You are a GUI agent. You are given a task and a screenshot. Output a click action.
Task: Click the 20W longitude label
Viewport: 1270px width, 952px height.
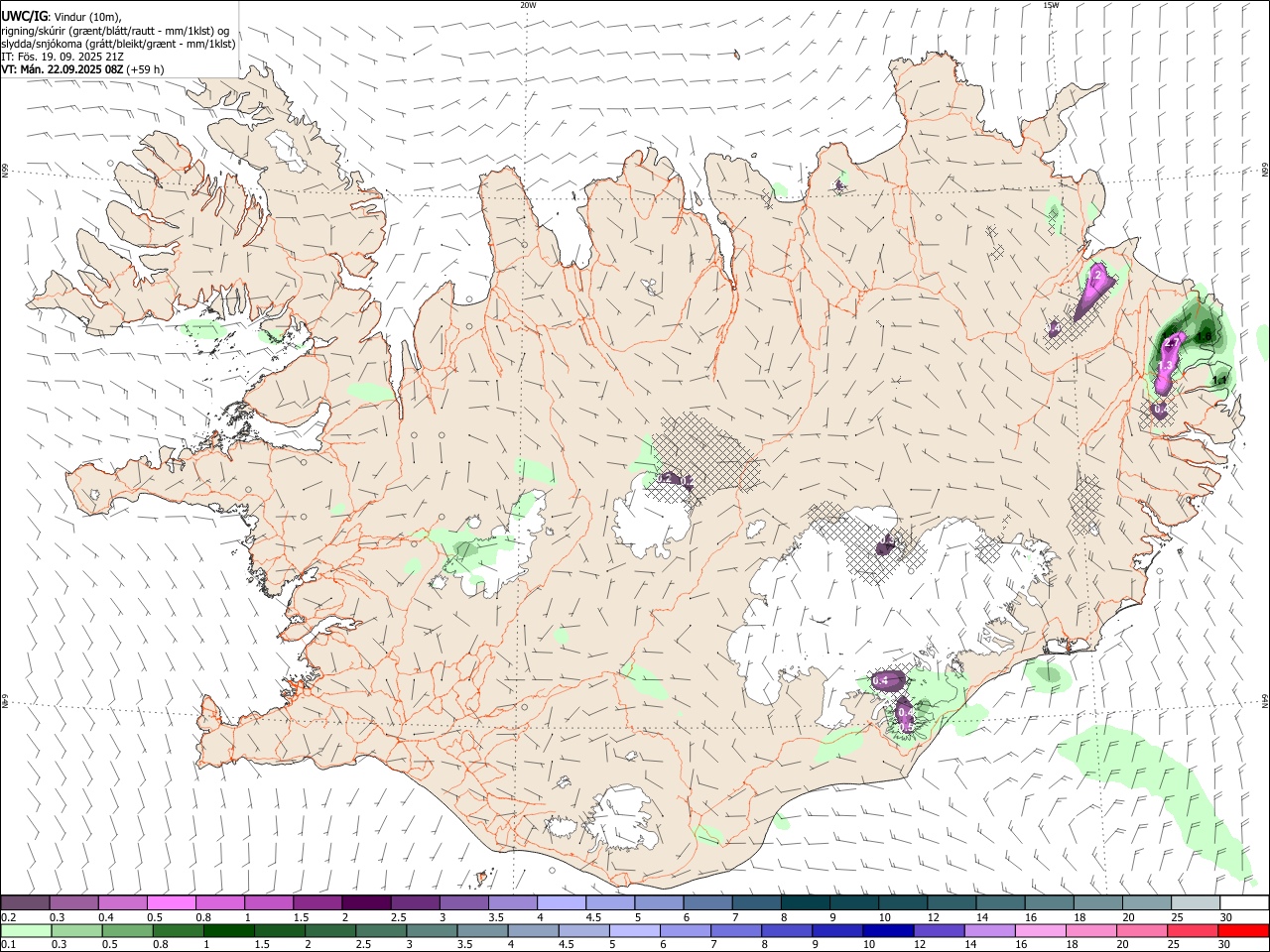tap(528, 5)
